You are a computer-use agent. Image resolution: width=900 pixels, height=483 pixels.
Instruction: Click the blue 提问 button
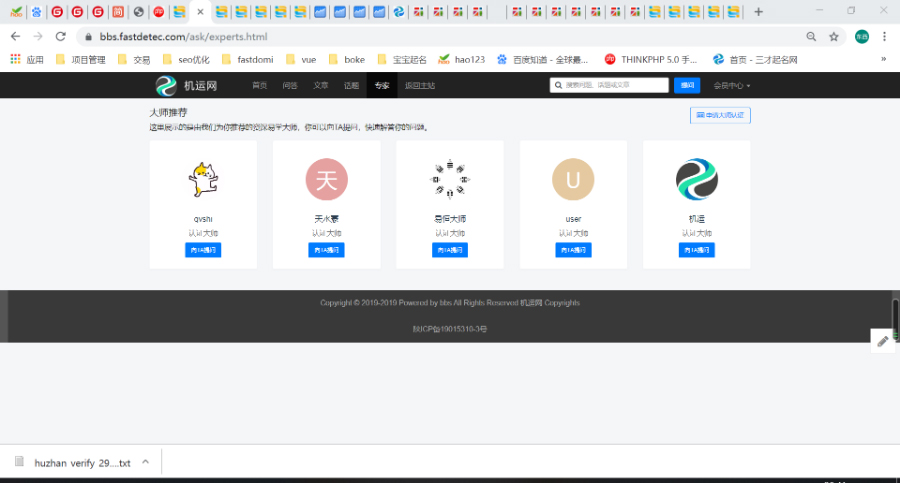click(687, 85)
